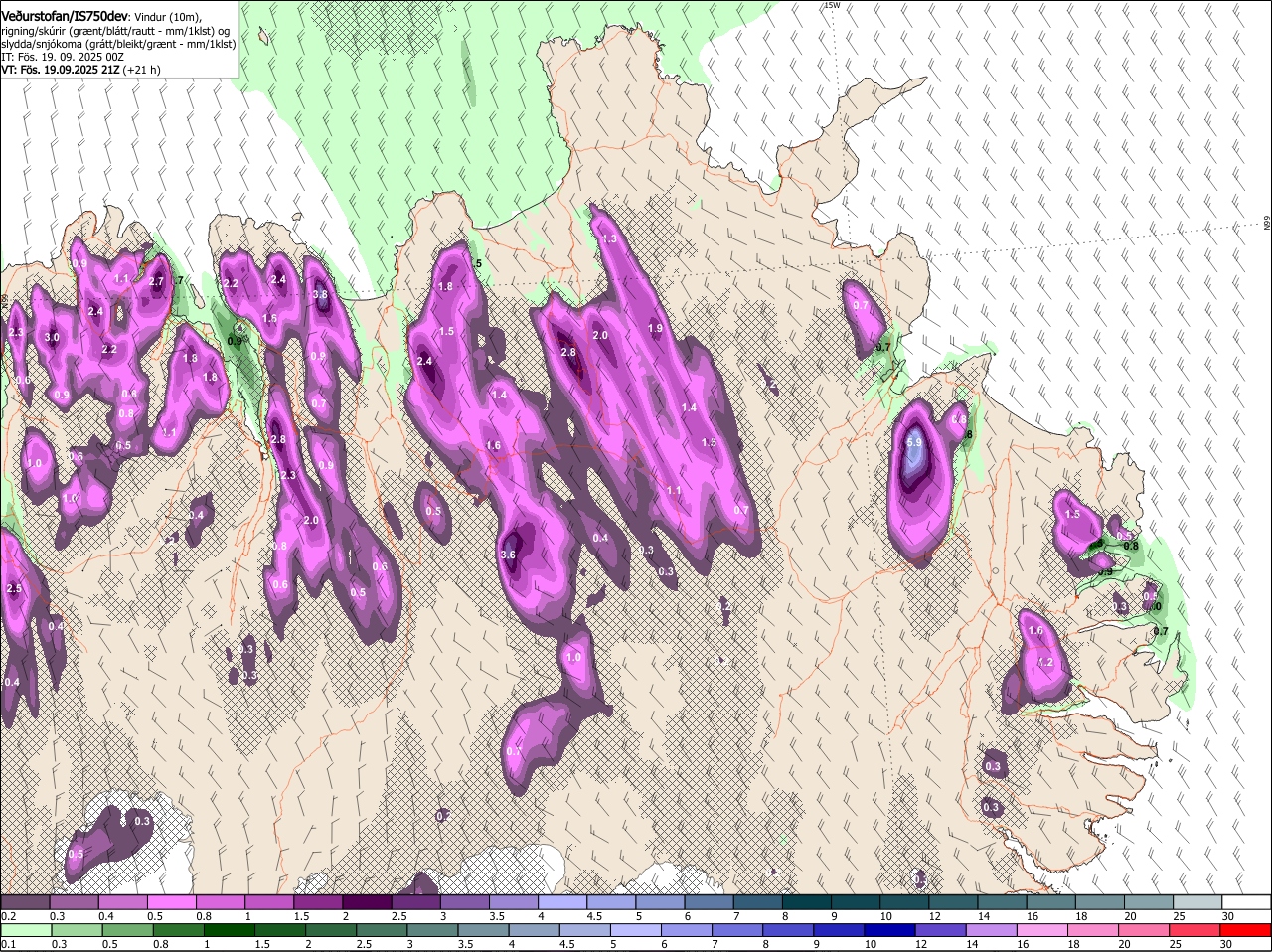Select the bright pink 0.5 snow legend swatch
The image size is (1272, 952).
(x=171, y=902)
